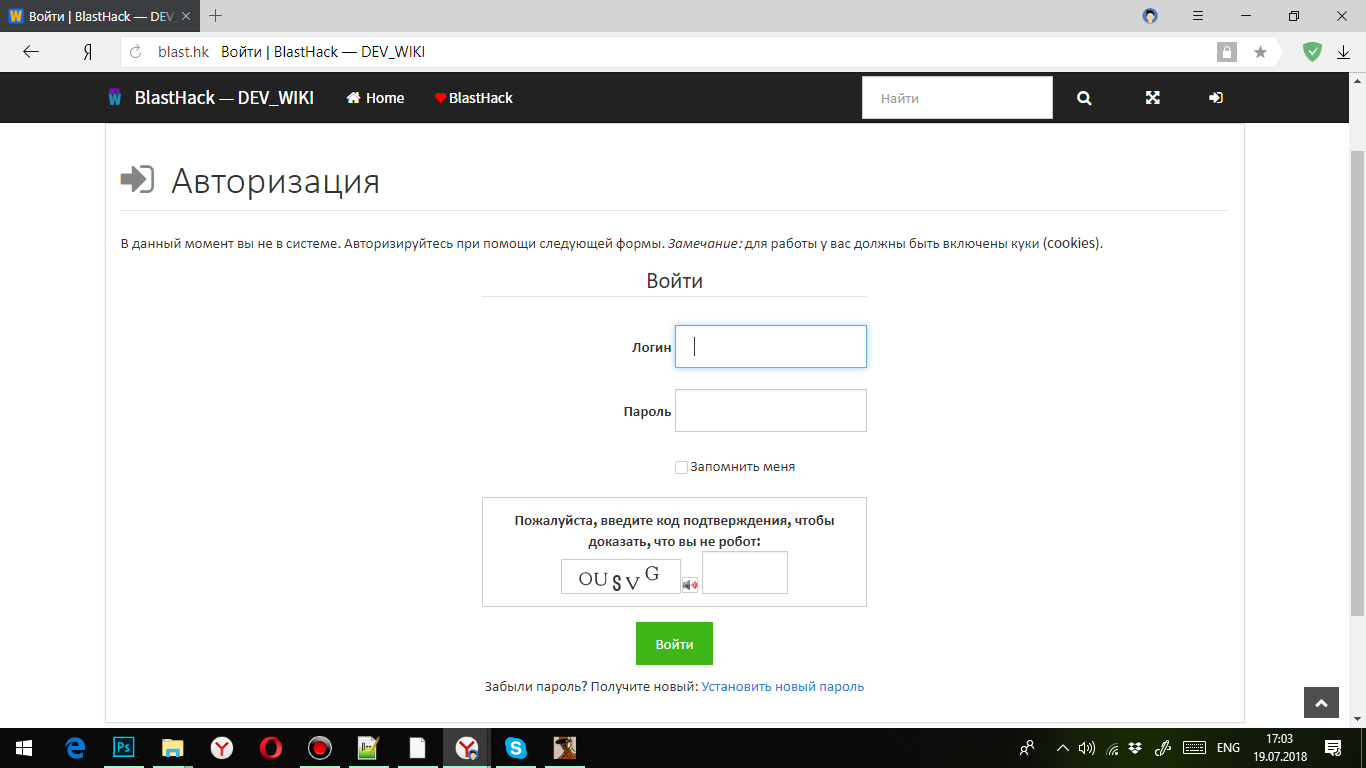Click the login arrow icon in navbar
The image size is (1366, 768).
pyautogui.click(x=1216, y=98)
